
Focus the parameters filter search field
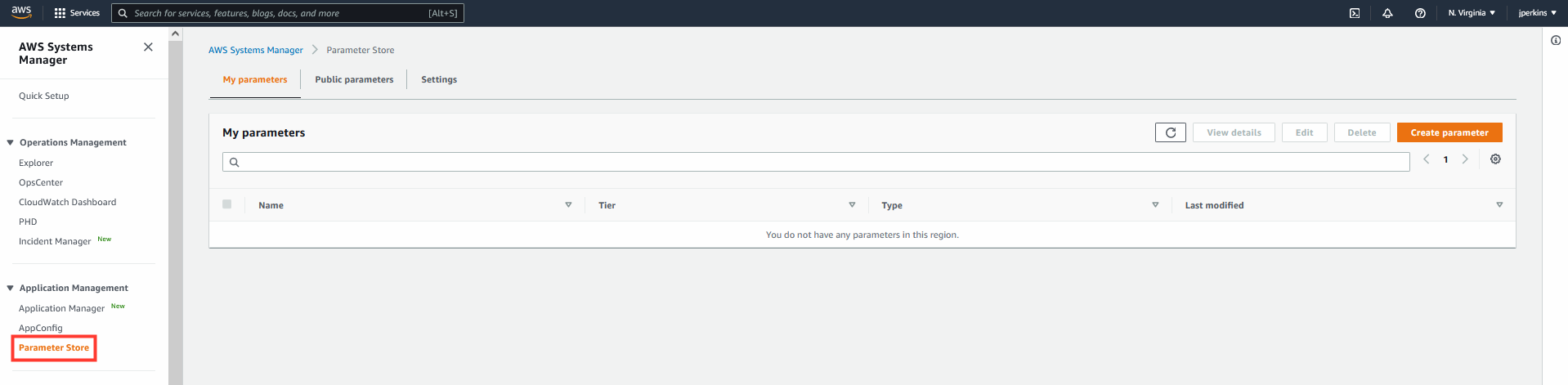point(816,162)
